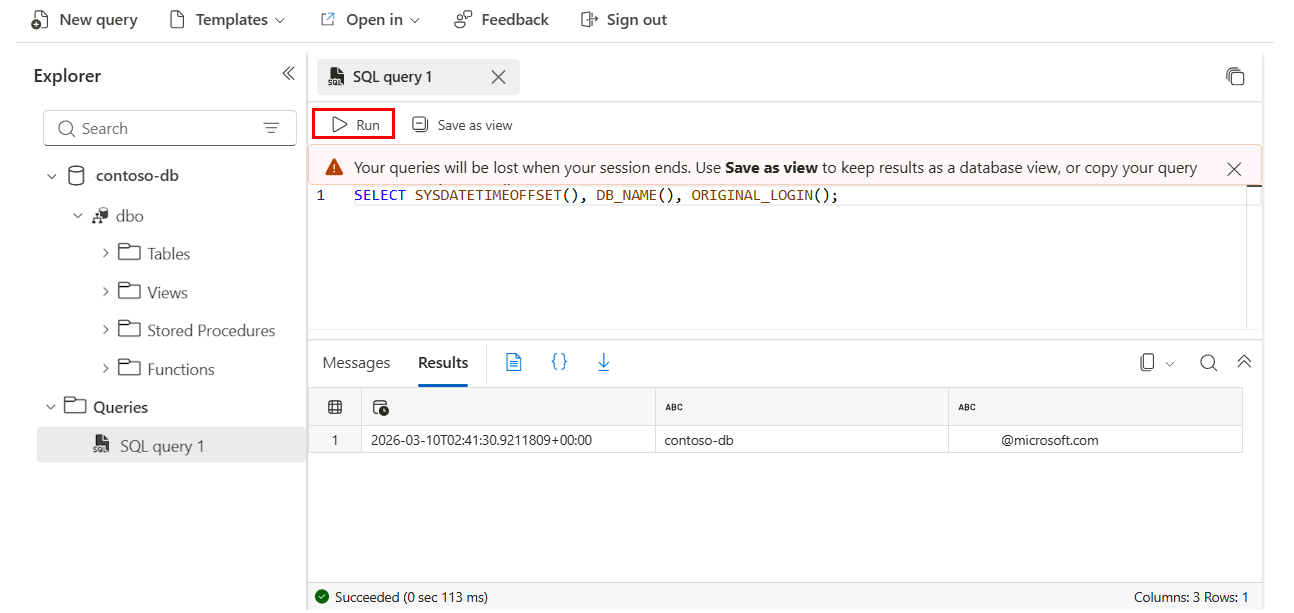Click the Tables folder icon
Screen dimensions: 1294x613
129,252
